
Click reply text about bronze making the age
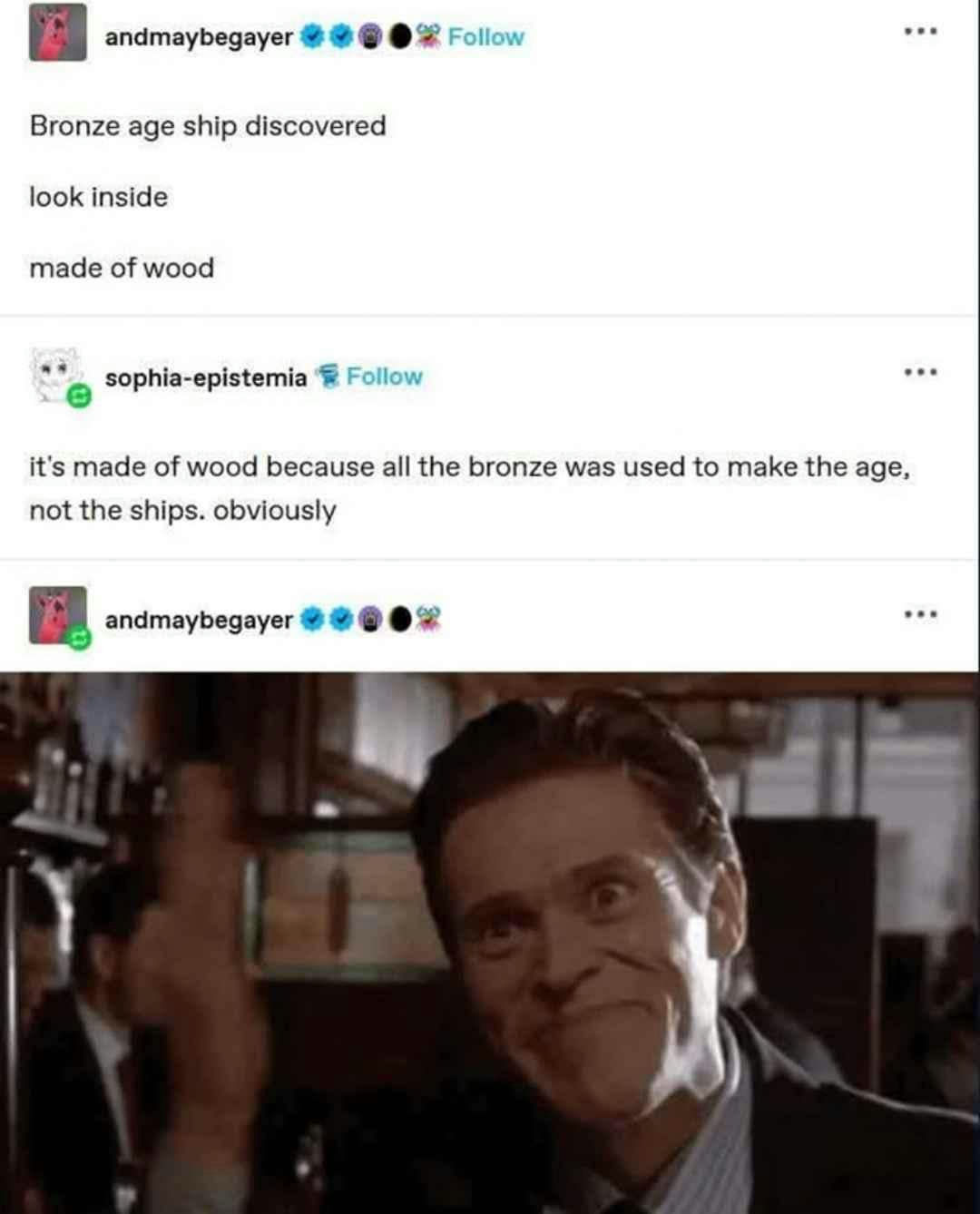[x=469, y=488]
